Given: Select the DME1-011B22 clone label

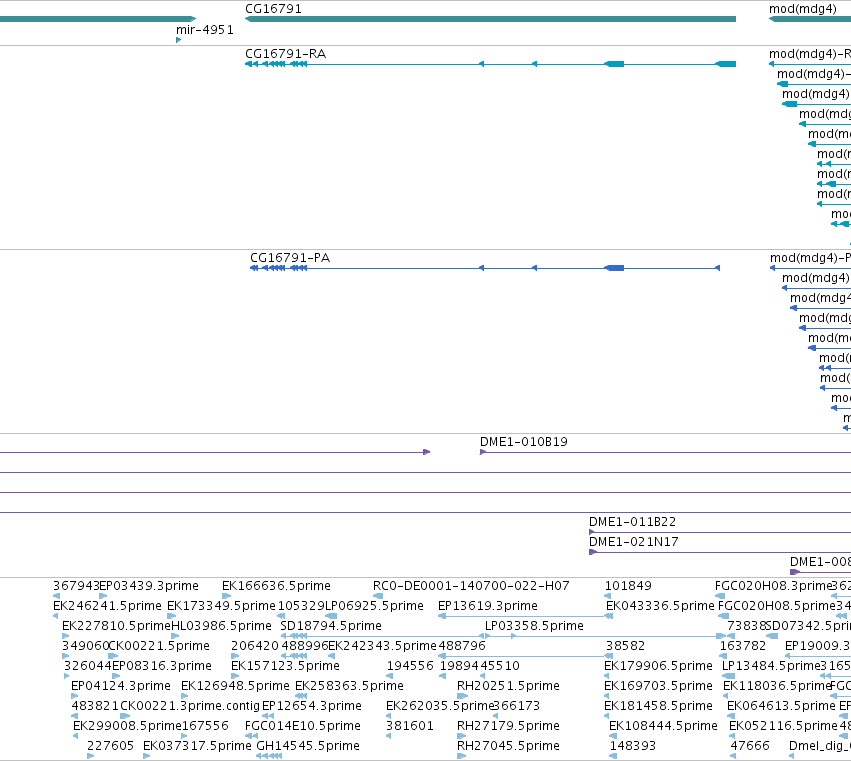Looking at the screenshot, I should [x=632, y=522].
